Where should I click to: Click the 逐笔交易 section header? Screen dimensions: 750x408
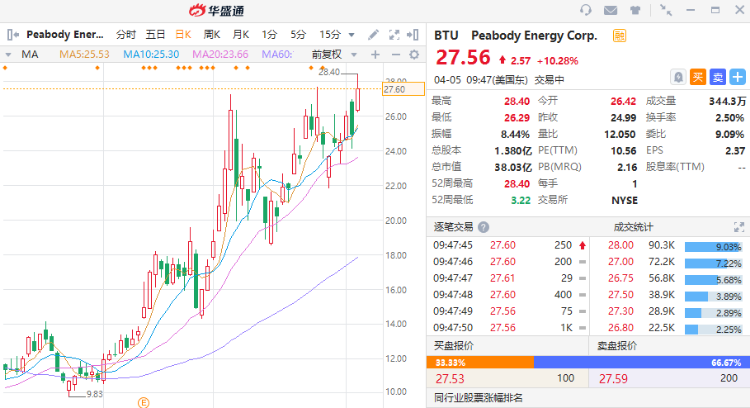(453, 227)
